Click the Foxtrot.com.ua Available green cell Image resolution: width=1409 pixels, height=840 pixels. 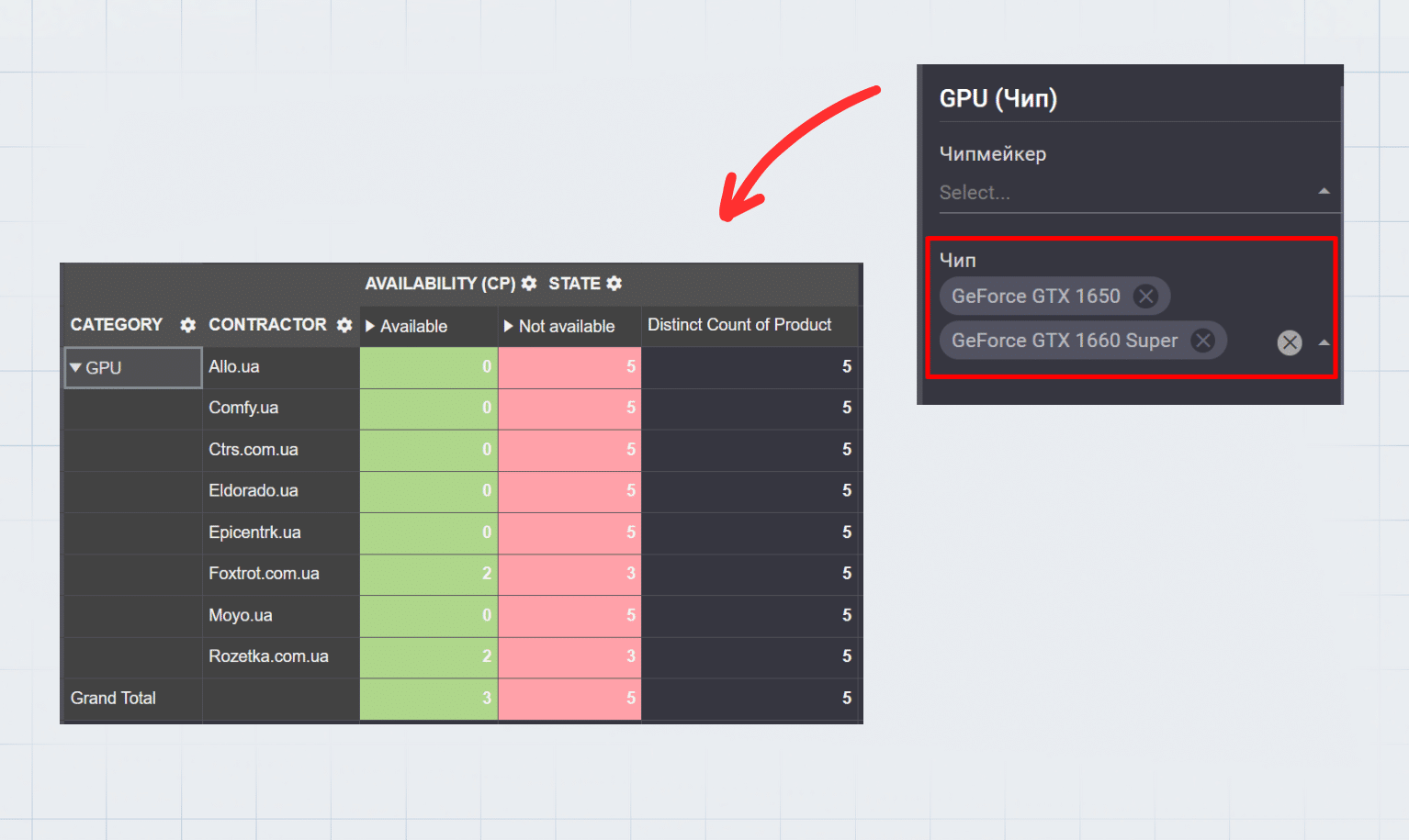[428, 574]
